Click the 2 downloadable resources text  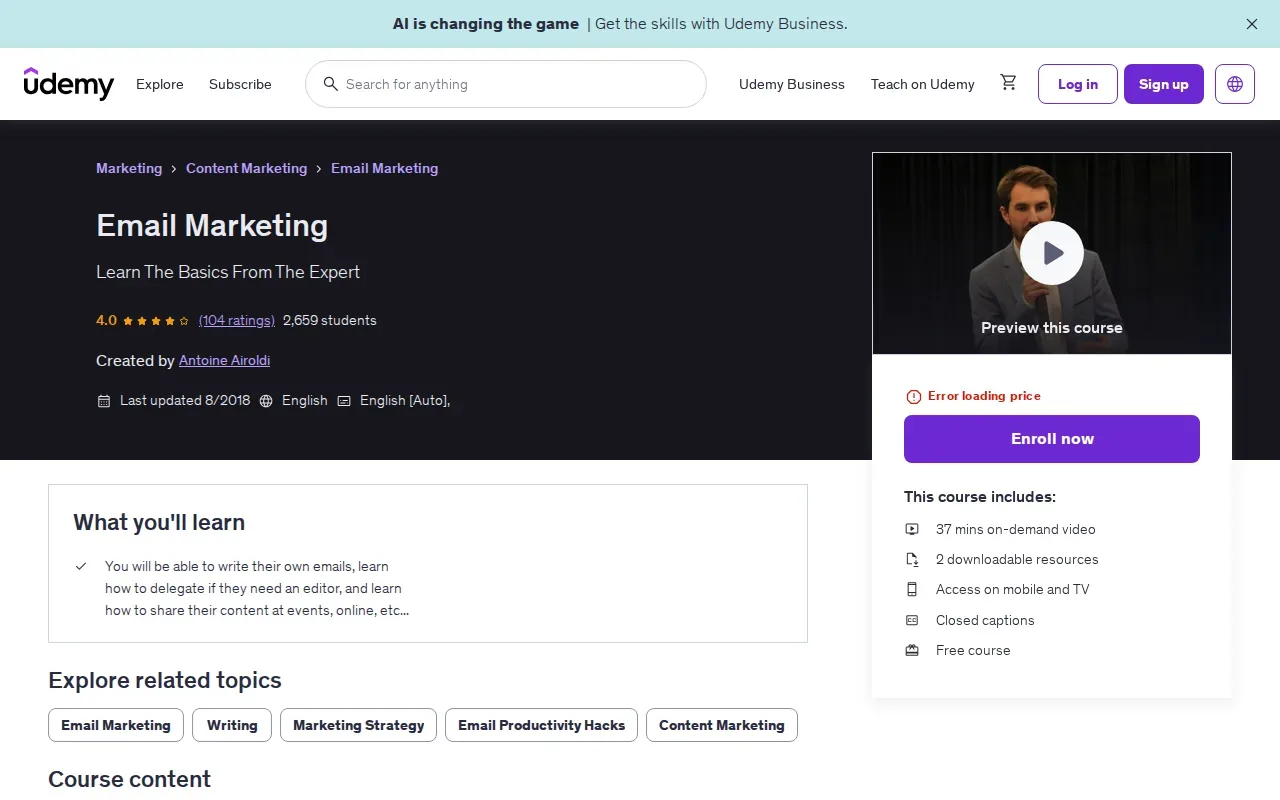point(1017,559)
